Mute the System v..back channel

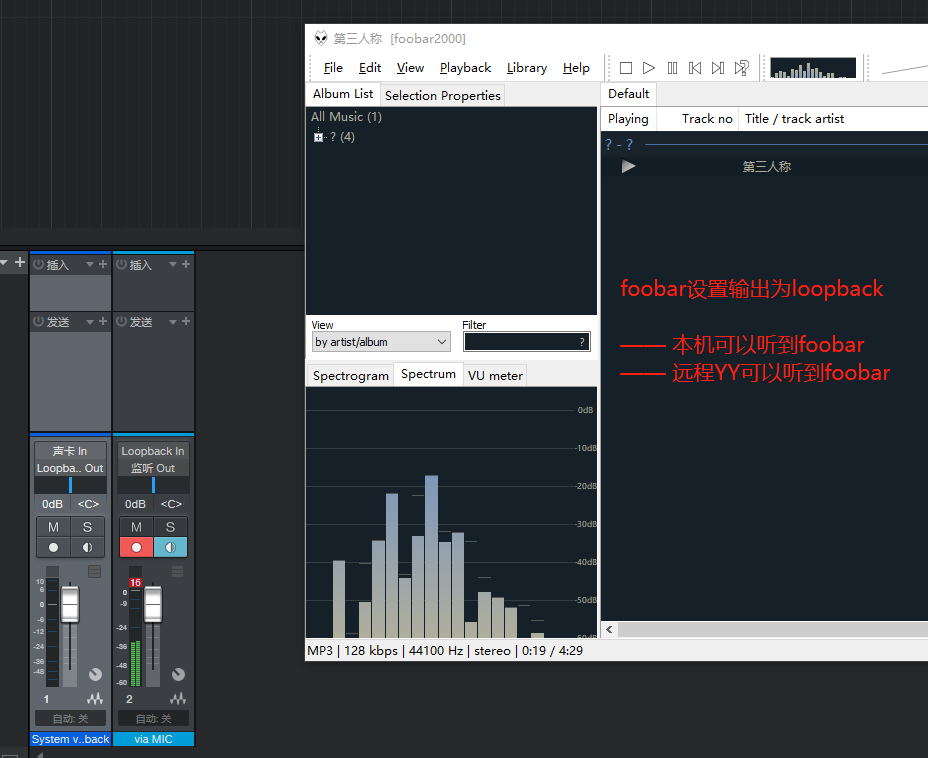tap(53, 527)
